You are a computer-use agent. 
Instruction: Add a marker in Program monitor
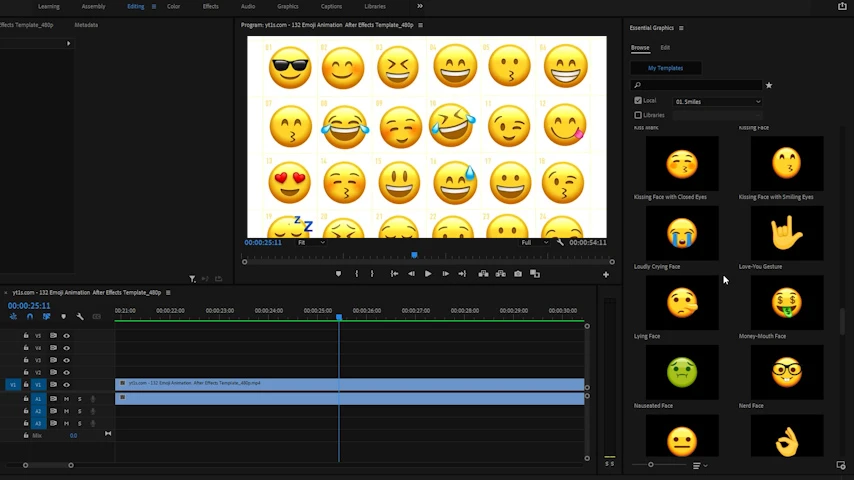338,274
